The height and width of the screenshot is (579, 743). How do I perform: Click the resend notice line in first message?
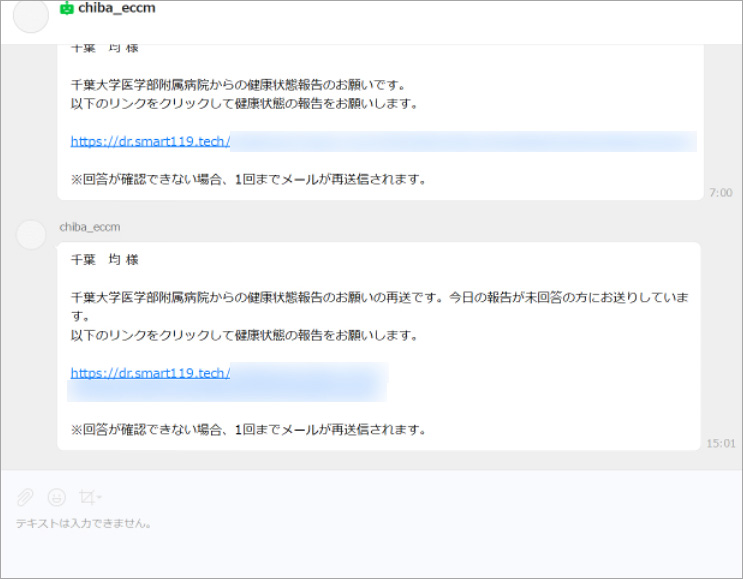(x=248, y=180)
